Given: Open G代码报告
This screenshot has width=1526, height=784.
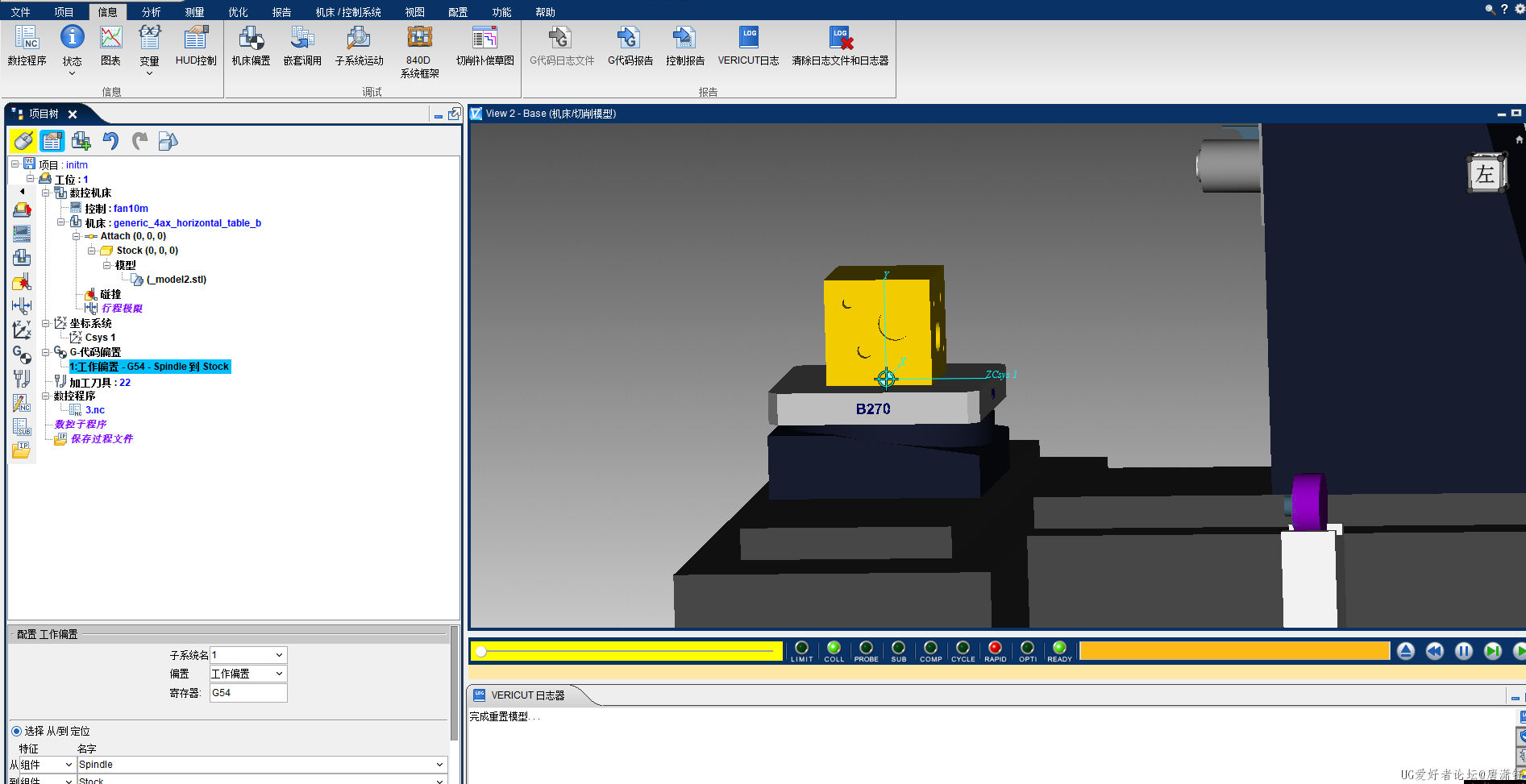Looking at the screenshot, I should click(630, 45).
